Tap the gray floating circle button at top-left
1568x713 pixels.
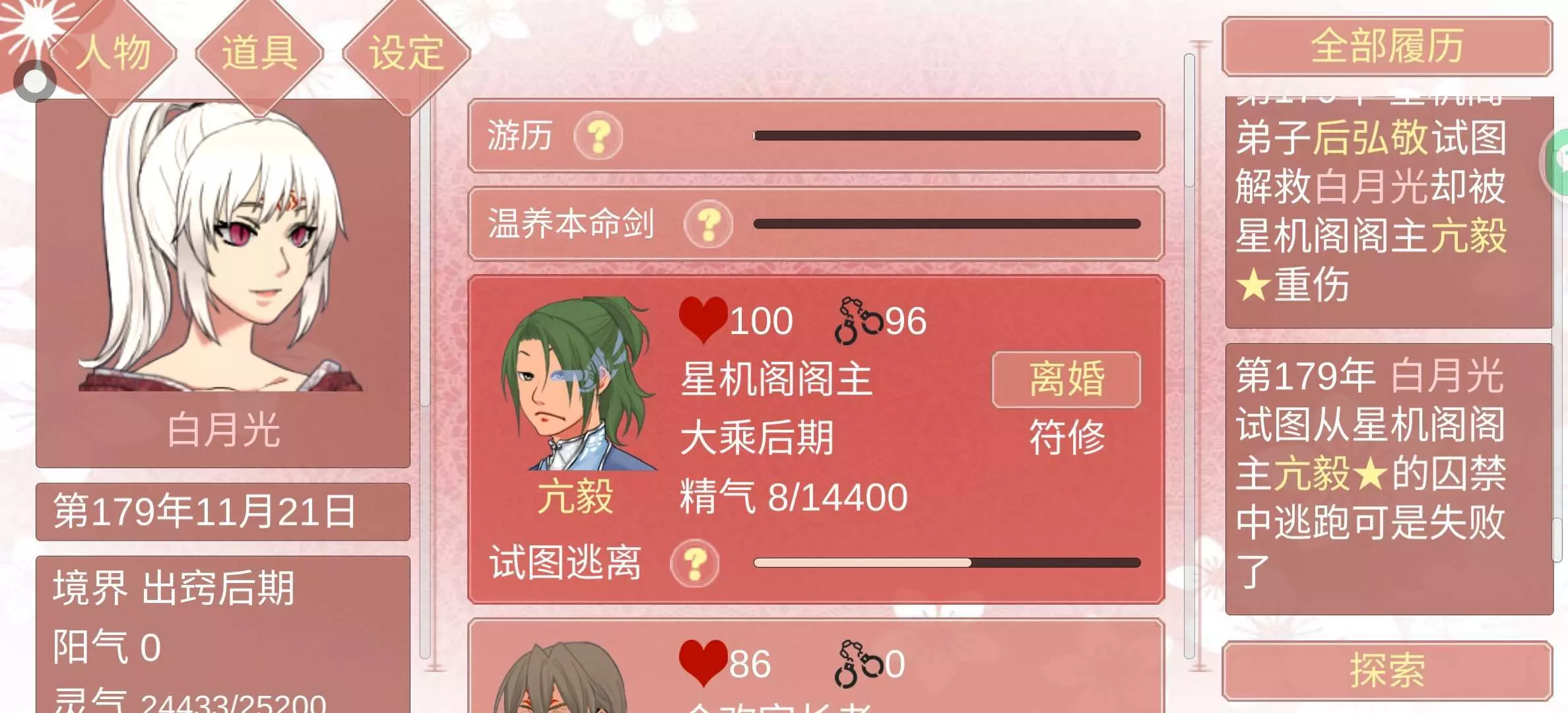click(34, 82)
